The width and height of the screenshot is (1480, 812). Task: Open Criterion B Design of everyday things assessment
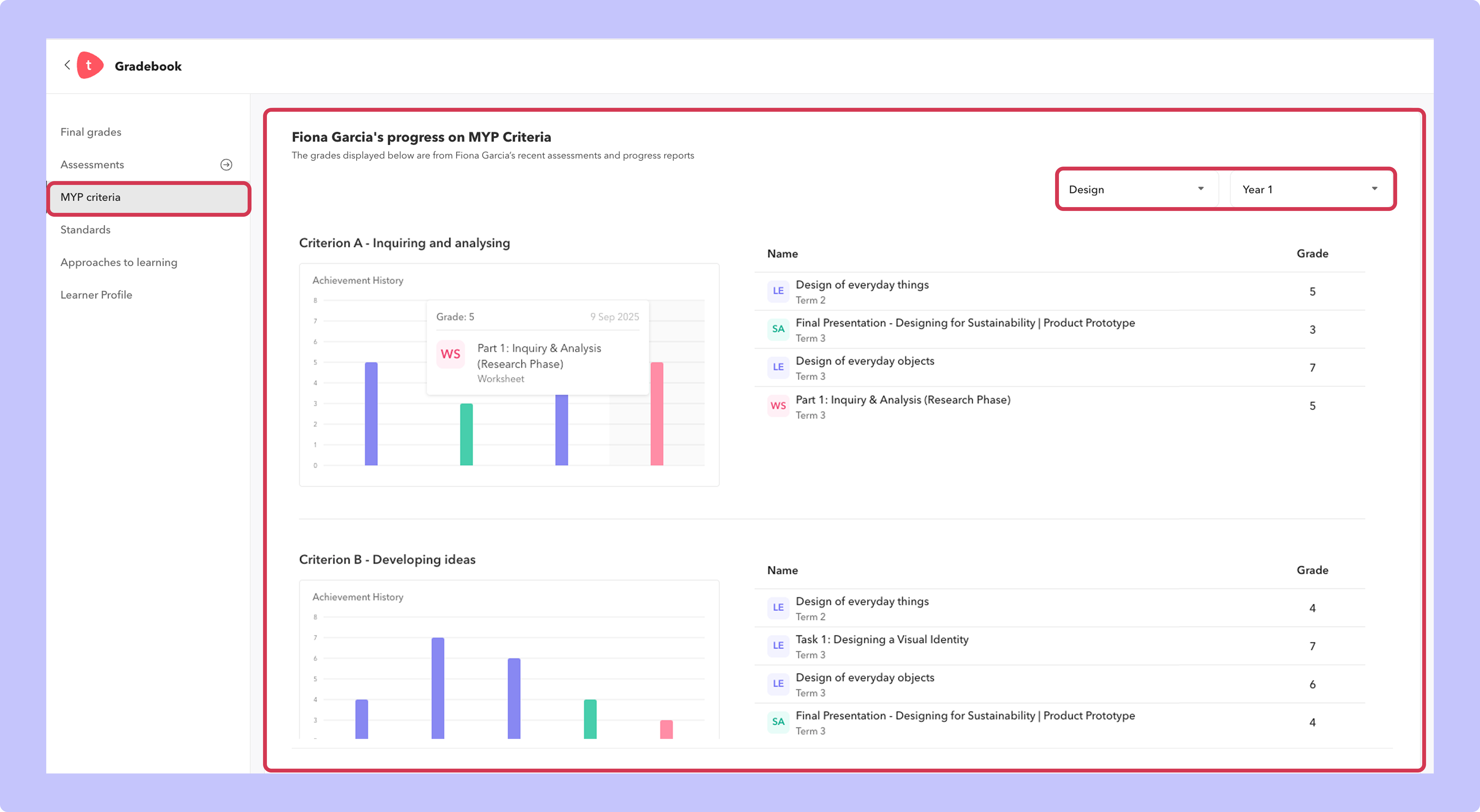[x=862, y=601]
